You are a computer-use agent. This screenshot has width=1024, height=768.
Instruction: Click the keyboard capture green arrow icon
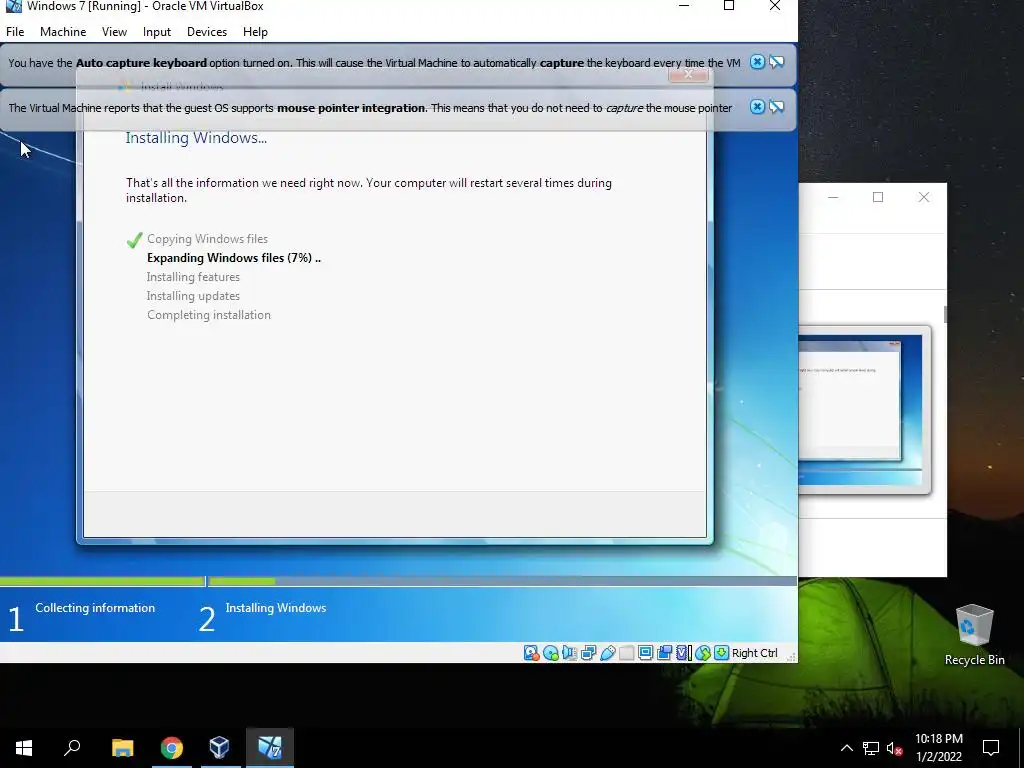pos(721,653)
